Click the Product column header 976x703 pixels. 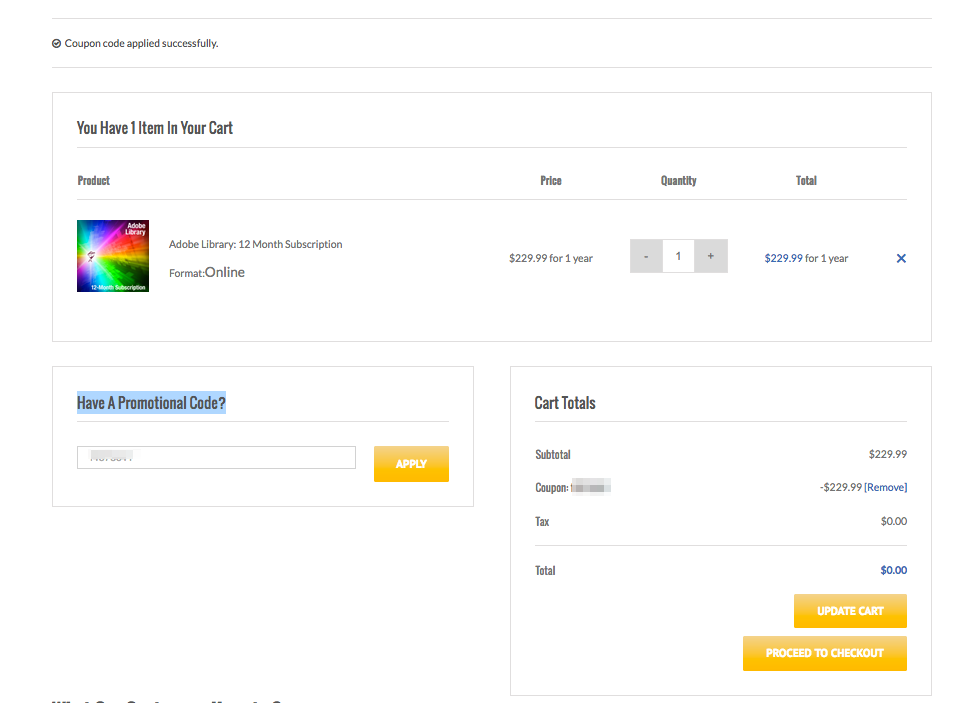tap(93, 181)
